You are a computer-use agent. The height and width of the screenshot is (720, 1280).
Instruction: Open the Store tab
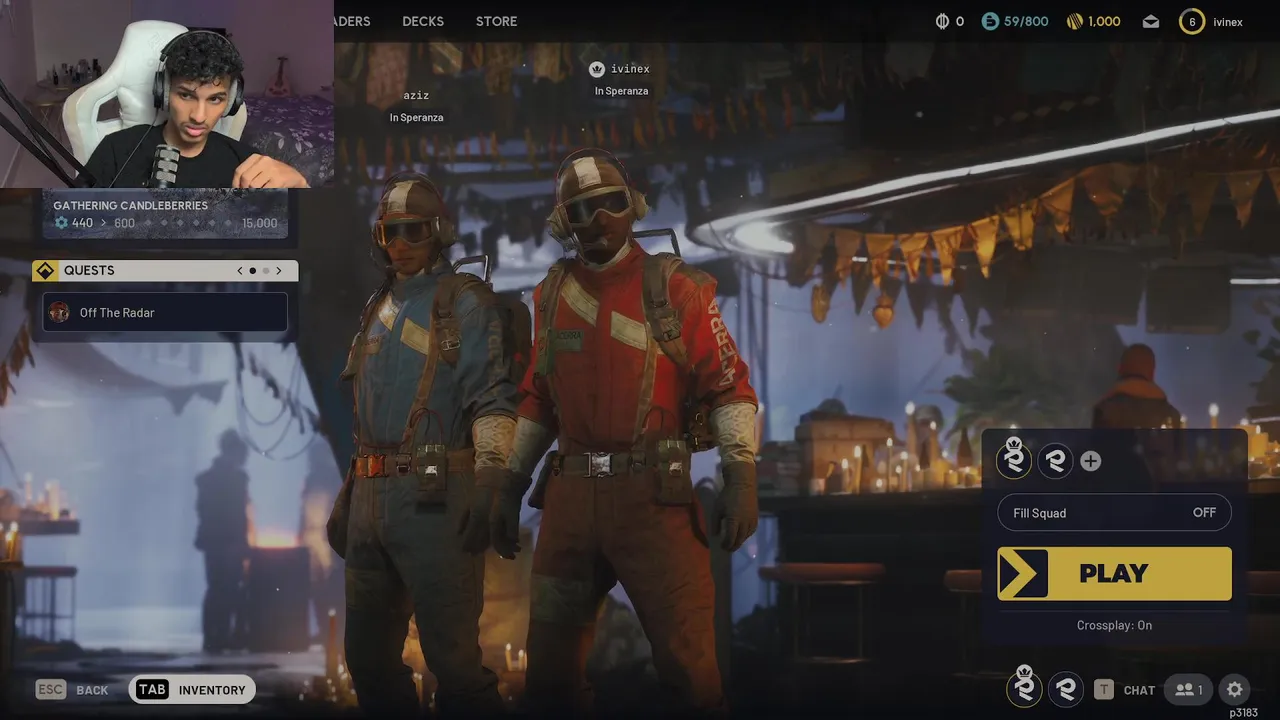[x=496, y=21]
